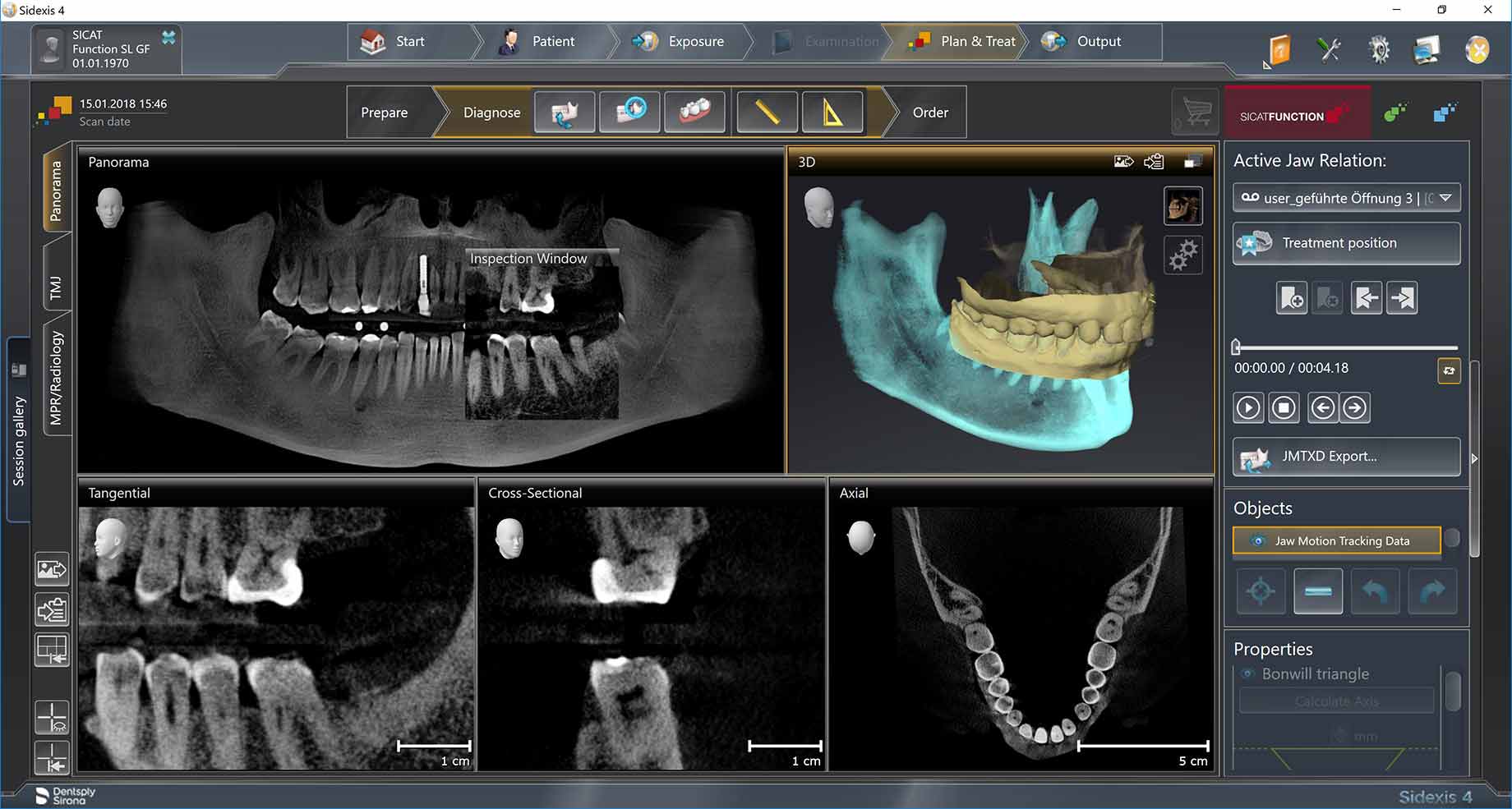Switch to the TMJ workspace tab

(x=56, y=287)
